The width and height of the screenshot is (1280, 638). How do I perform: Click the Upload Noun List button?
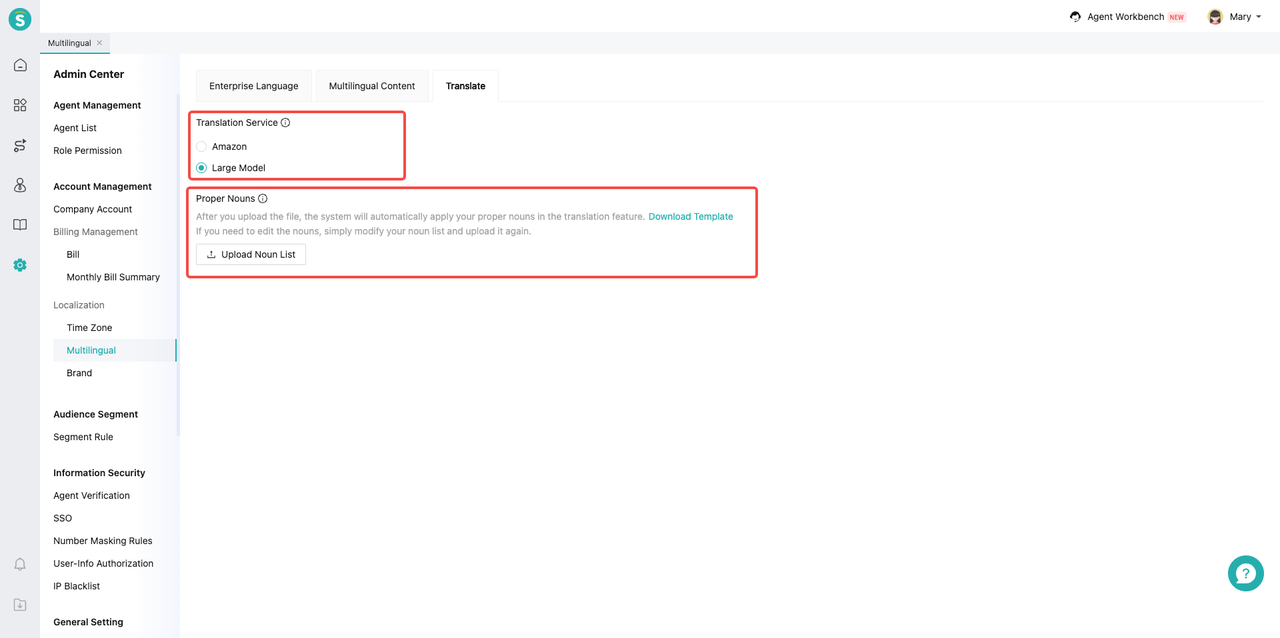[251, 254]
